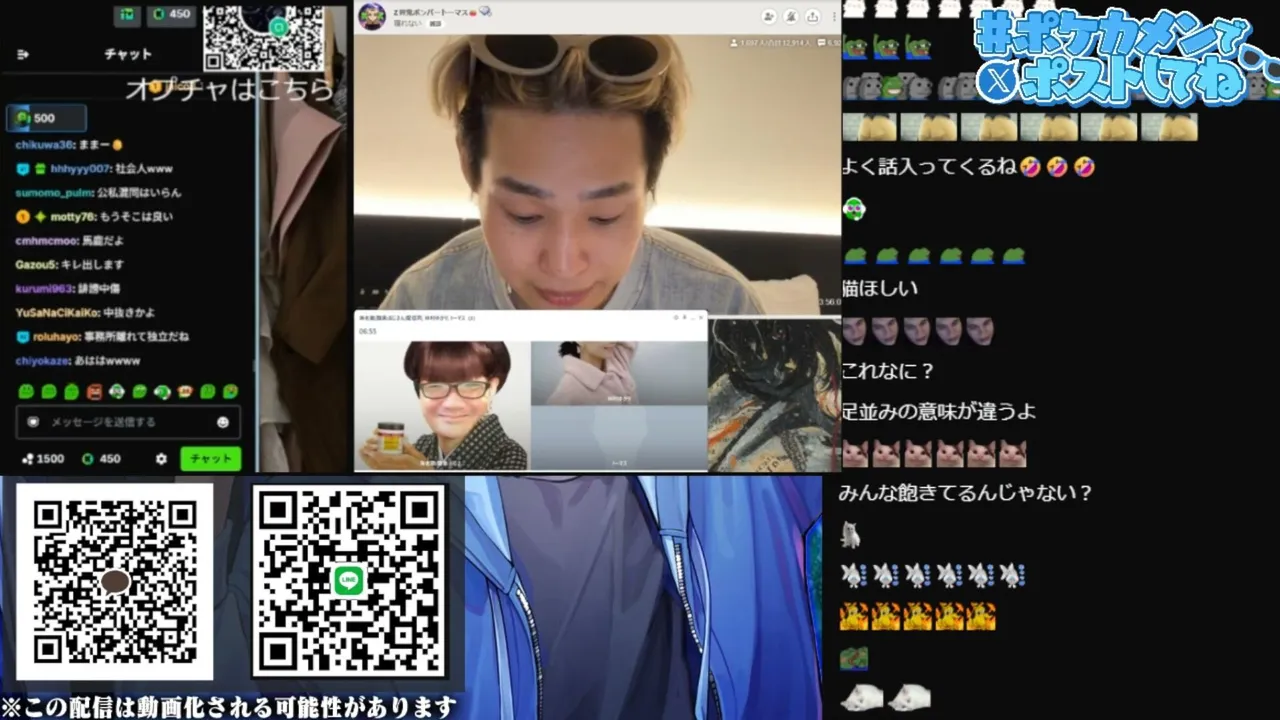Open the 450 points counter above the chat header

pyautogui.click(x=171, y=15)
